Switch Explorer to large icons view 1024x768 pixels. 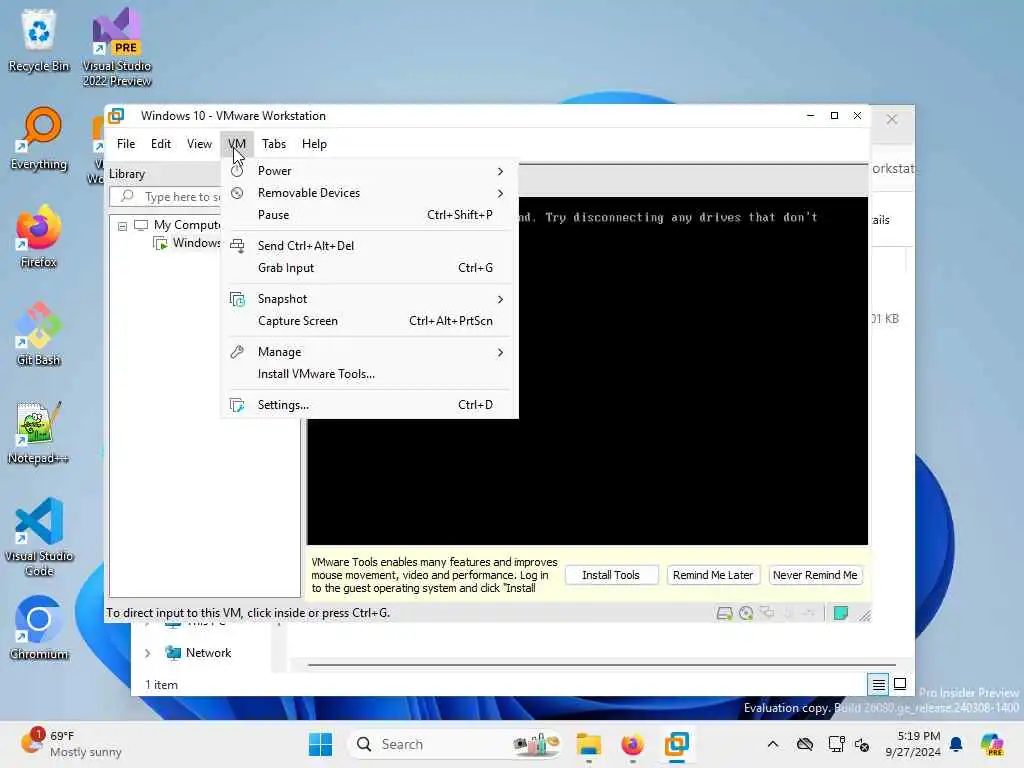point(900,684)
